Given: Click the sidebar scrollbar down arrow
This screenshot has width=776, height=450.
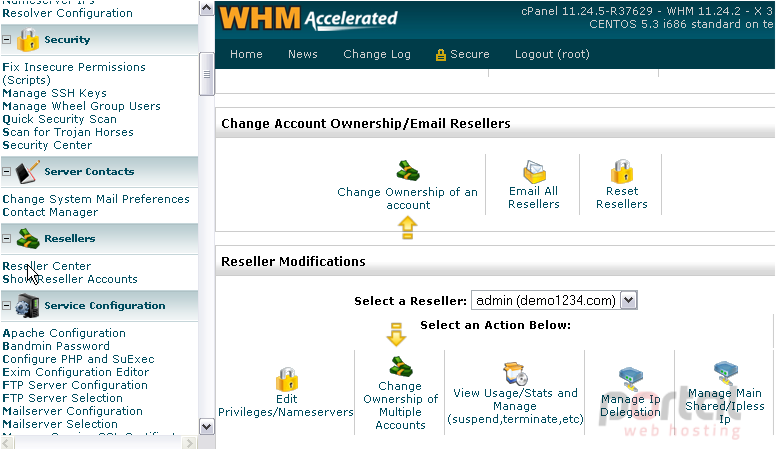Looking at the screenshot, I should pyautogui.click(x=206, y=426).
